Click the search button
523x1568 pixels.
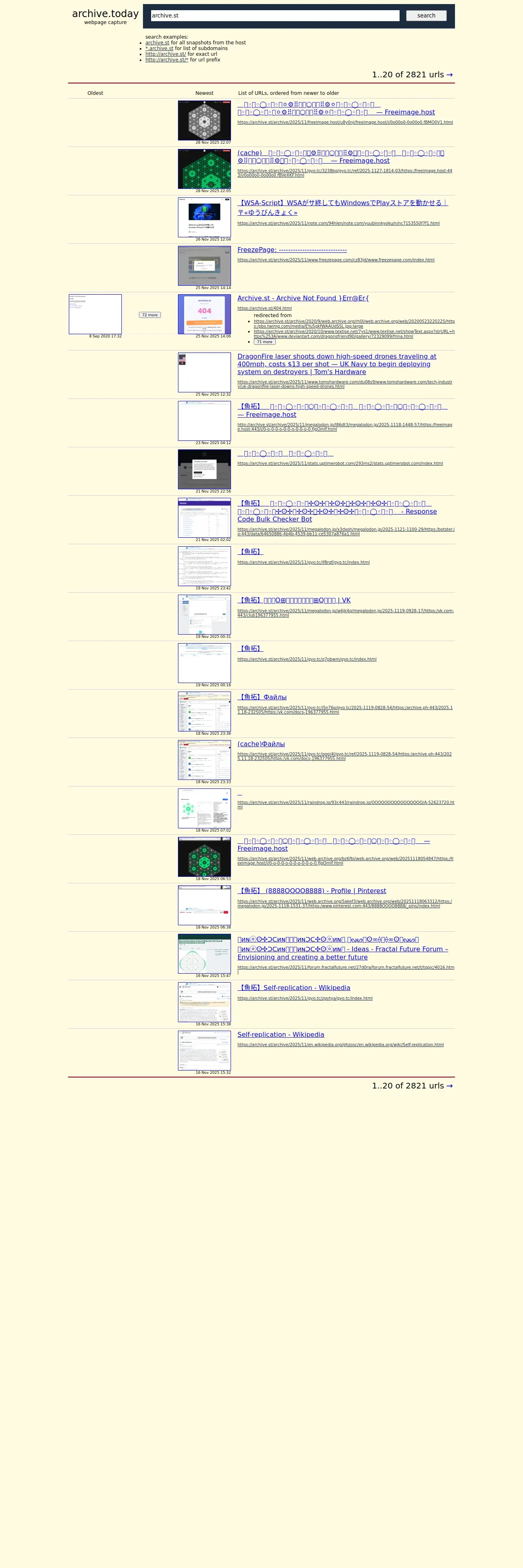pyautogui.click(x=426, y=16)
